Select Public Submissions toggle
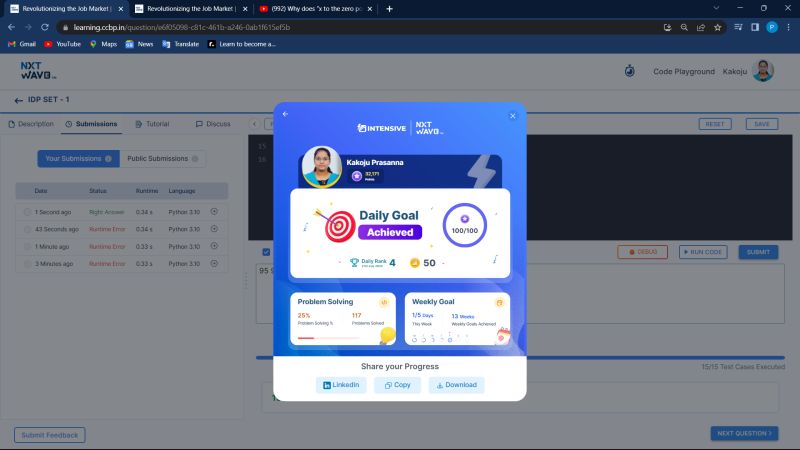800x450 pixels. pos(163,159)
